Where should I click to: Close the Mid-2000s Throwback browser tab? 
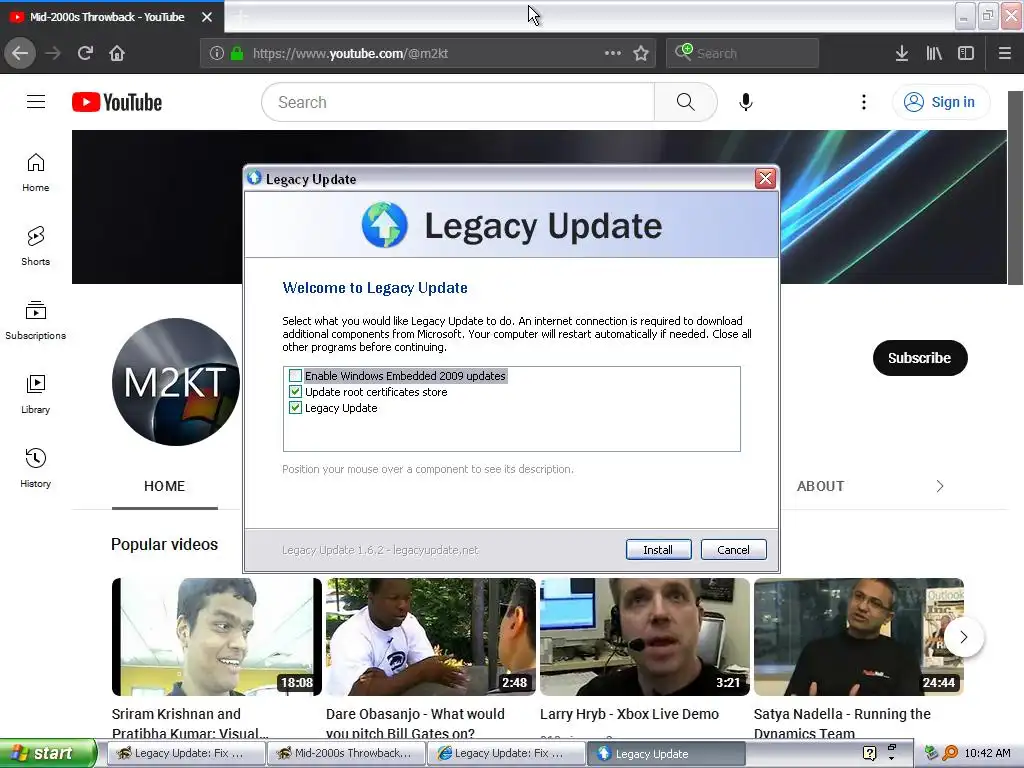click(x=207, y=17)
